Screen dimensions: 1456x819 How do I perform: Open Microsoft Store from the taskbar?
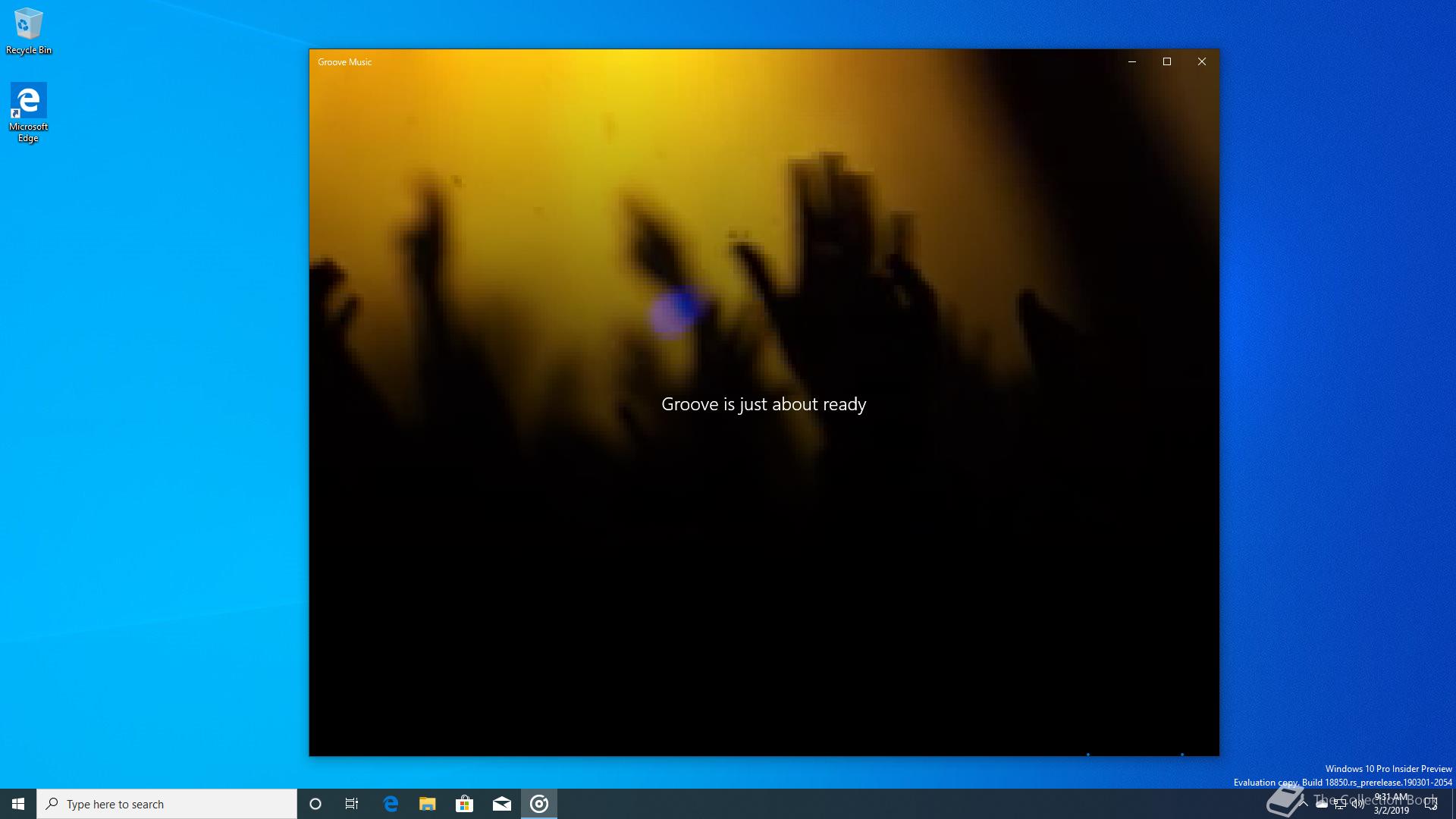465,804
